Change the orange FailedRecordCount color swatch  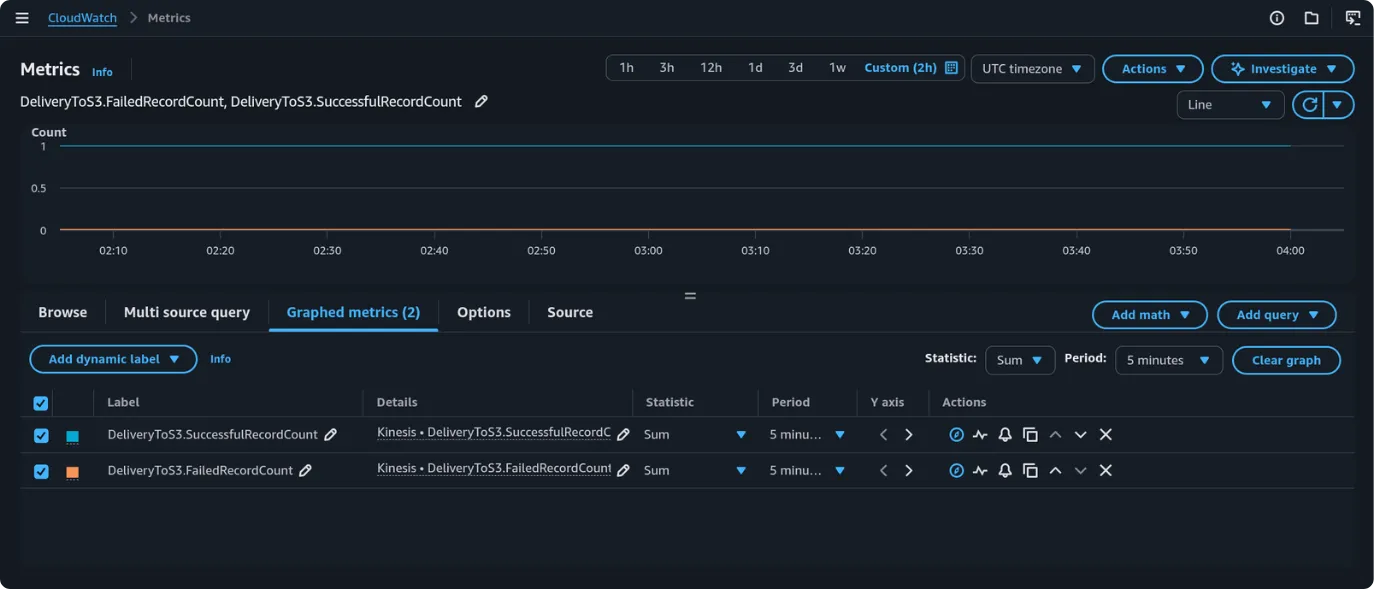(72, 472)
